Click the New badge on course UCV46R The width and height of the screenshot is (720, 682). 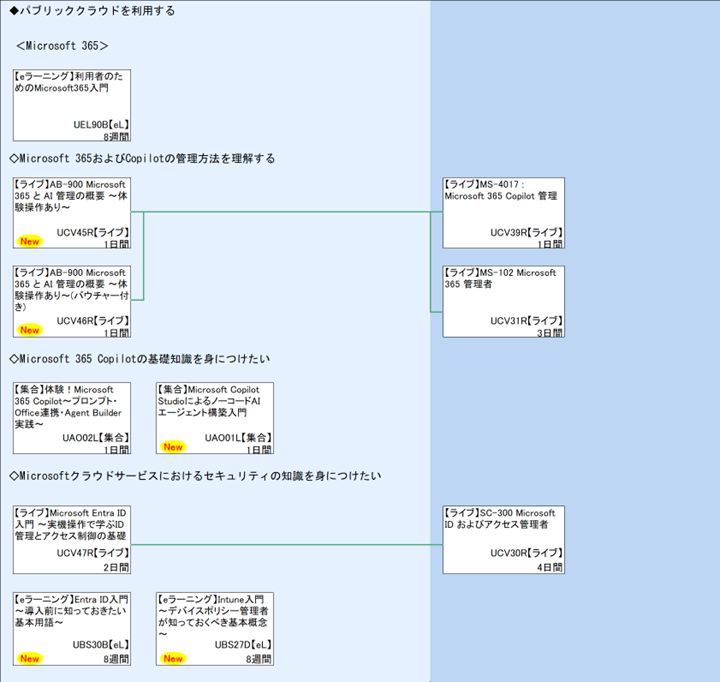[30, 330]
